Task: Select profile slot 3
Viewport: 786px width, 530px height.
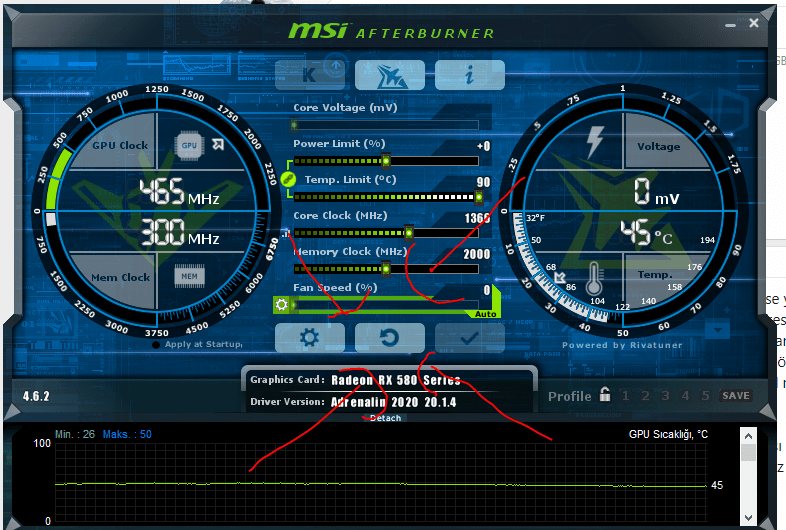Action: coord(665,396)
